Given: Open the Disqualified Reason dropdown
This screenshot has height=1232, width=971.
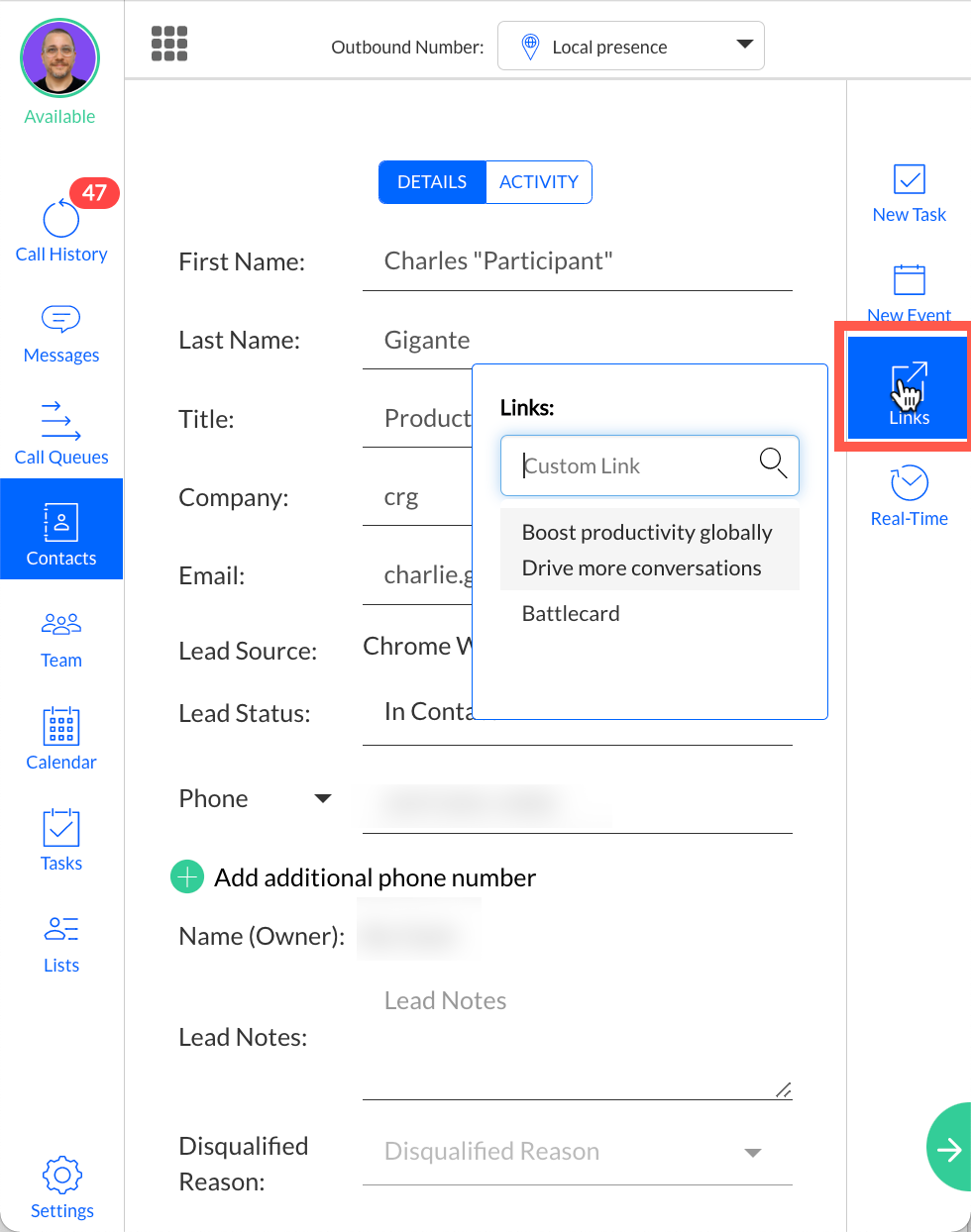Looking at the screenshot, I should coord(578,1152).
